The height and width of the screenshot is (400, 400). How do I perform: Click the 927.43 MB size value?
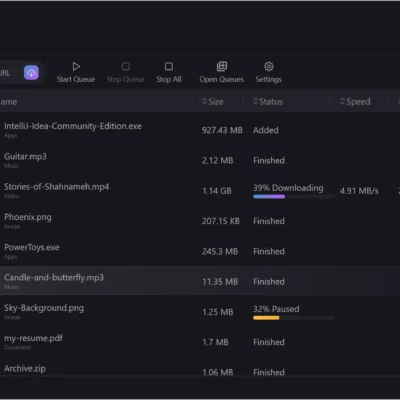(x=222, y=130)
